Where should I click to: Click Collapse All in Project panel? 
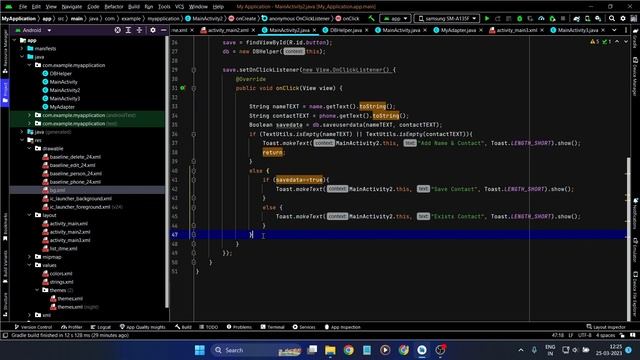(139, 30)
